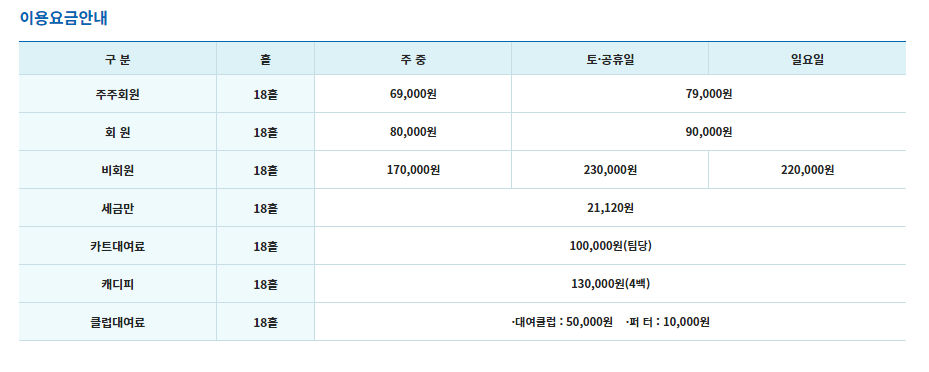Click the '220,000원' Sunday price
The width and height of the screenshot is (929, 372).
[808, 169]
